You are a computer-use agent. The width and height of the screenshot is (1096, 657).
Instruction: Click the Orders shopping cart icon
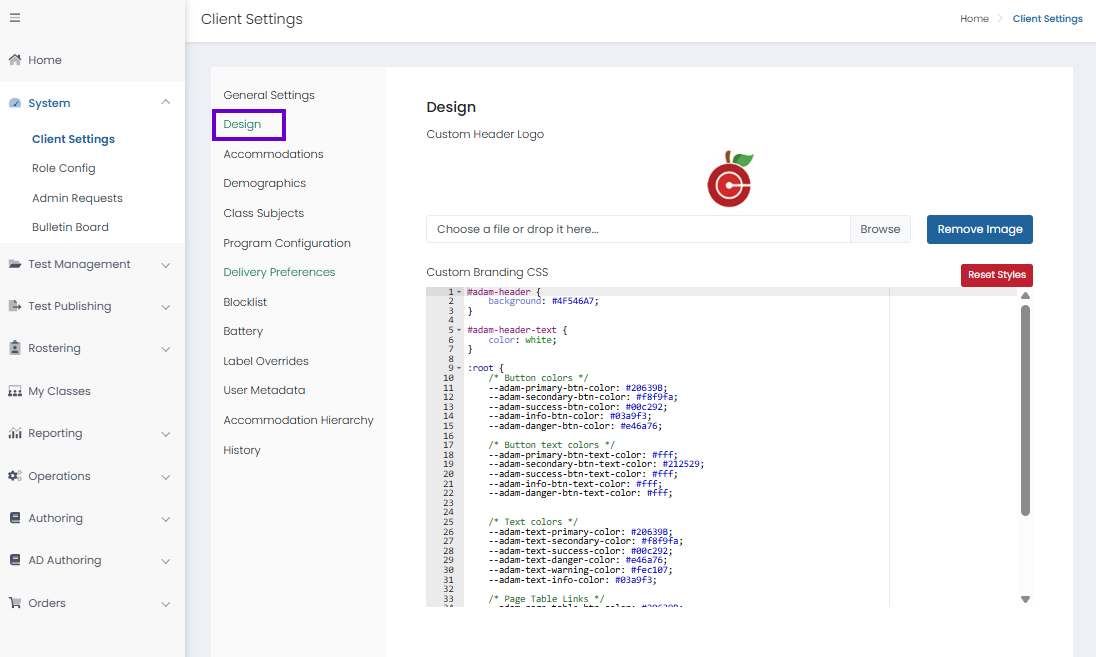point(15,602)
